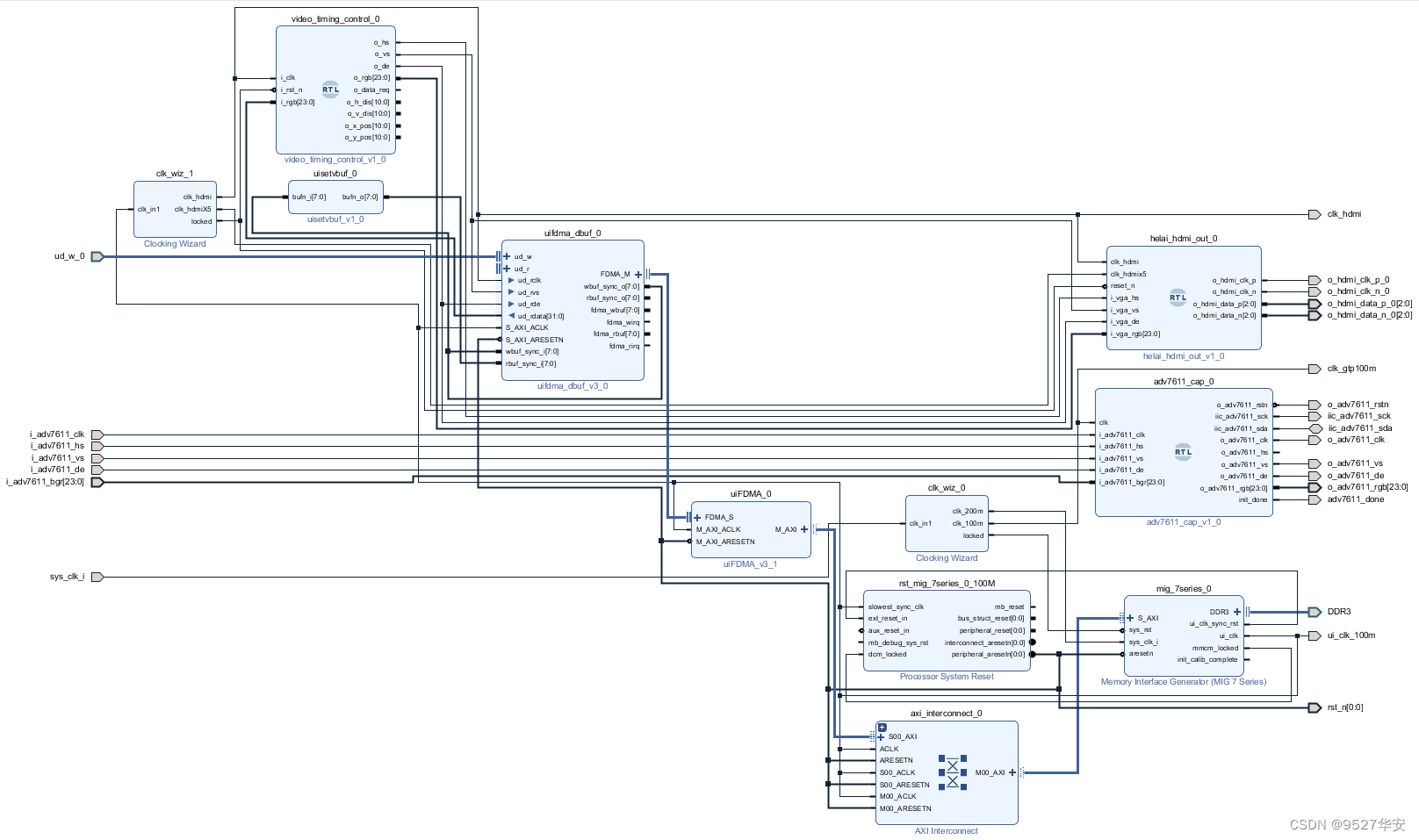Select the rst_n[0:0] output port symbol
Image resolution: width=1419 pixels, height=840 pixels.
[1315, 707]
